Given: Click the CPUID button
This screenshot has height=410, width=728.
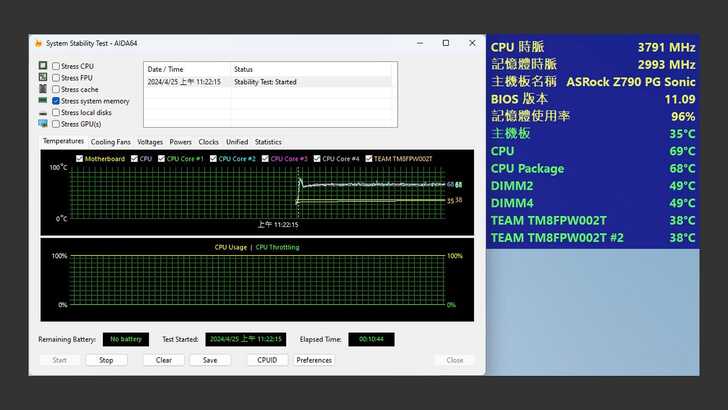Looking at the screenshot, I should coord(267,360).
